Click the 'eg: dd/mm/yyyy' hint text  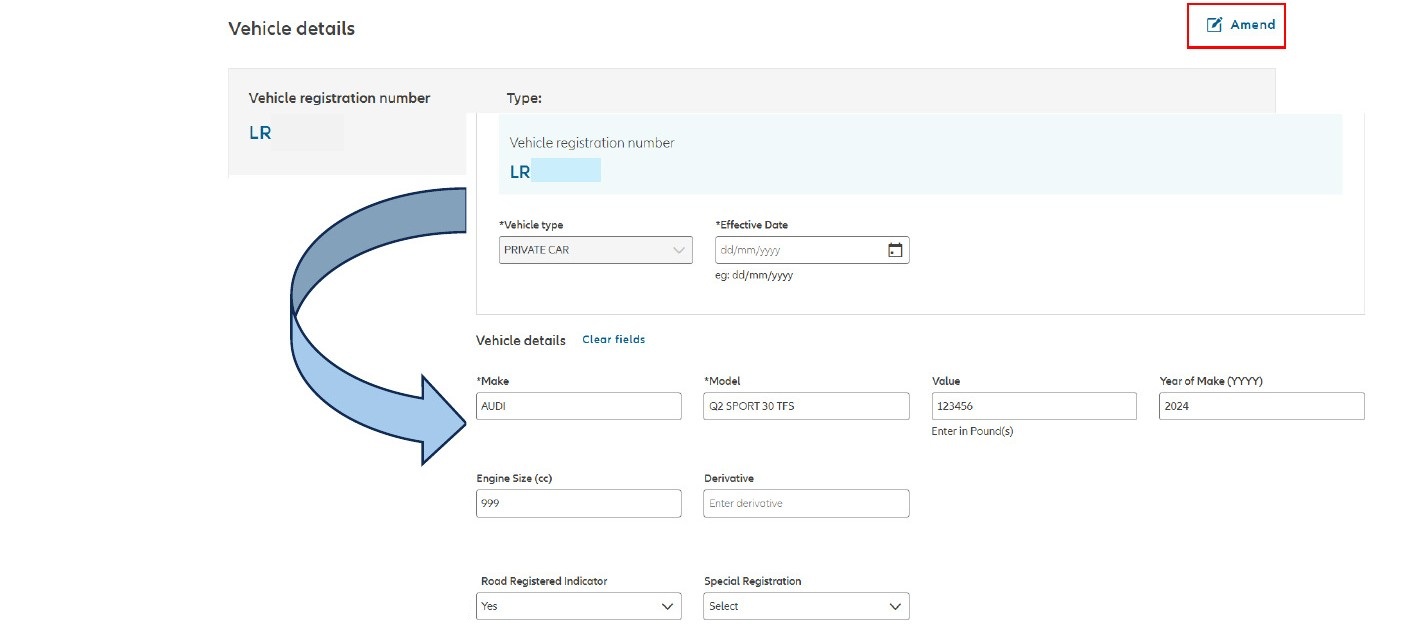(754, 276)
